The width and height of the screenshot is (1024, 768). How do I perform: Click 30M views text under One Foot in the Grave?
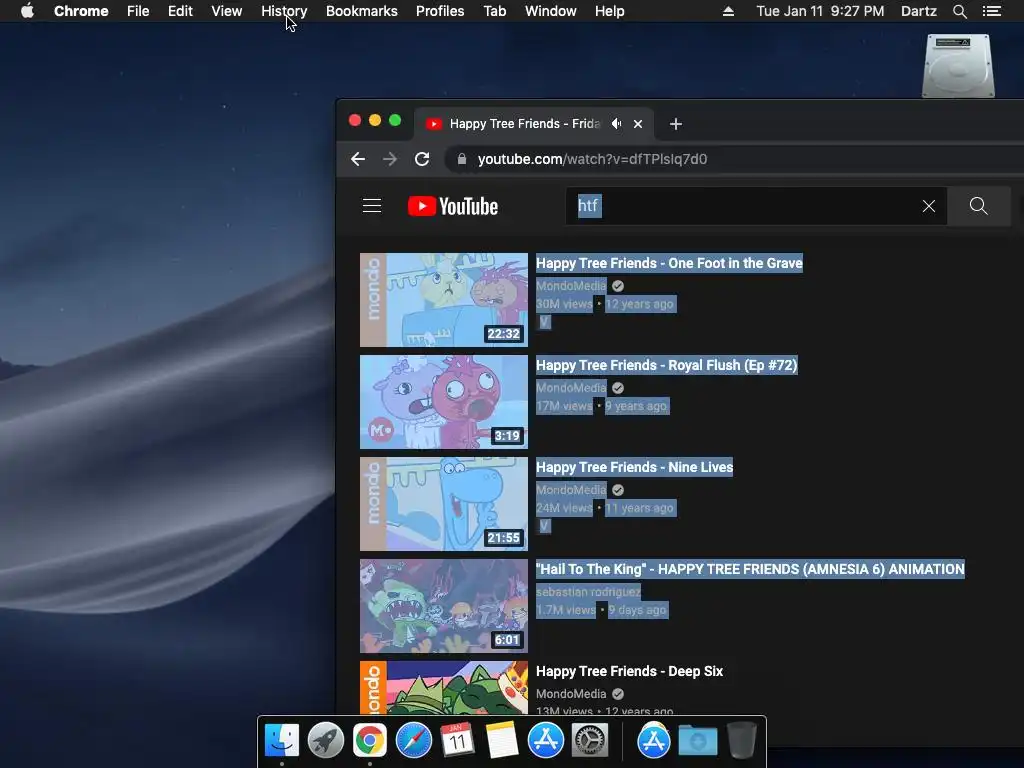tap(564, 304)
